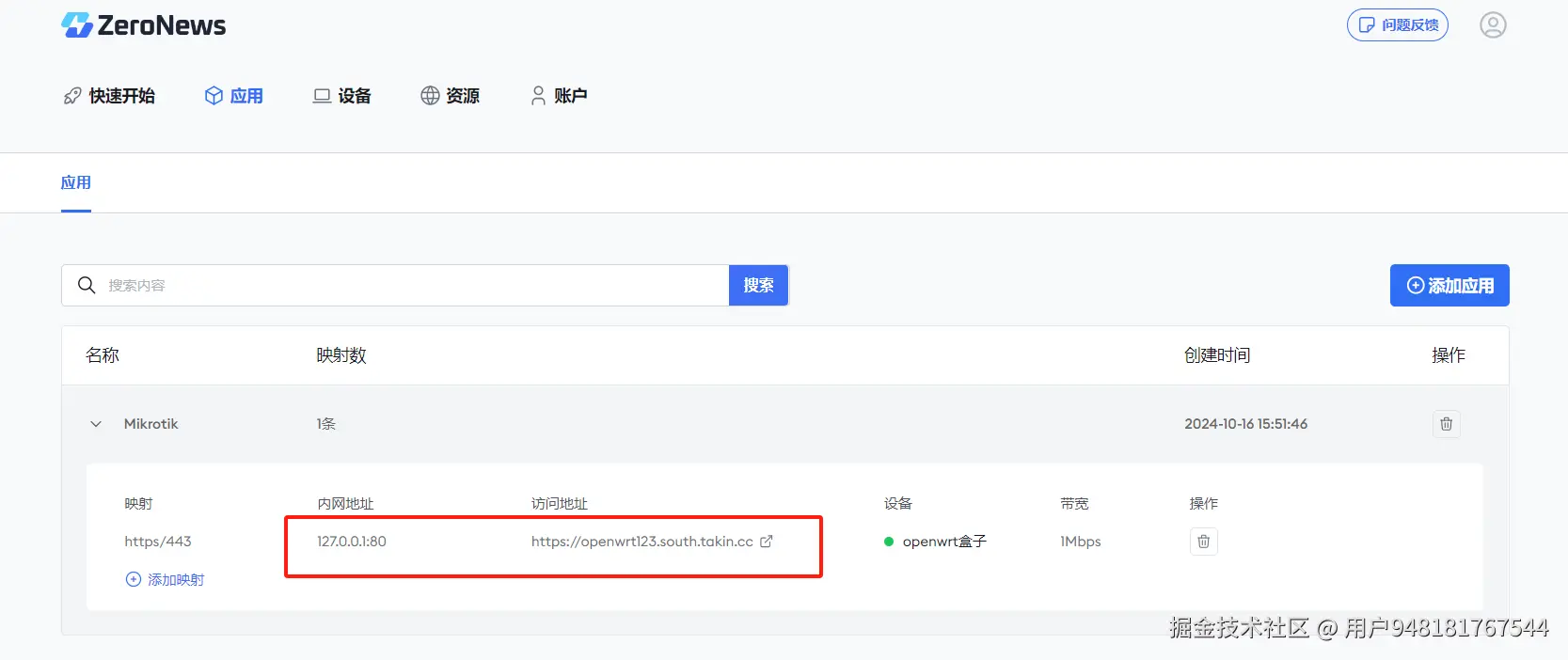Viewport: 1568px width, 660px height.
Task: Open the 资源 navigation item
Action: tap(451, 96)
